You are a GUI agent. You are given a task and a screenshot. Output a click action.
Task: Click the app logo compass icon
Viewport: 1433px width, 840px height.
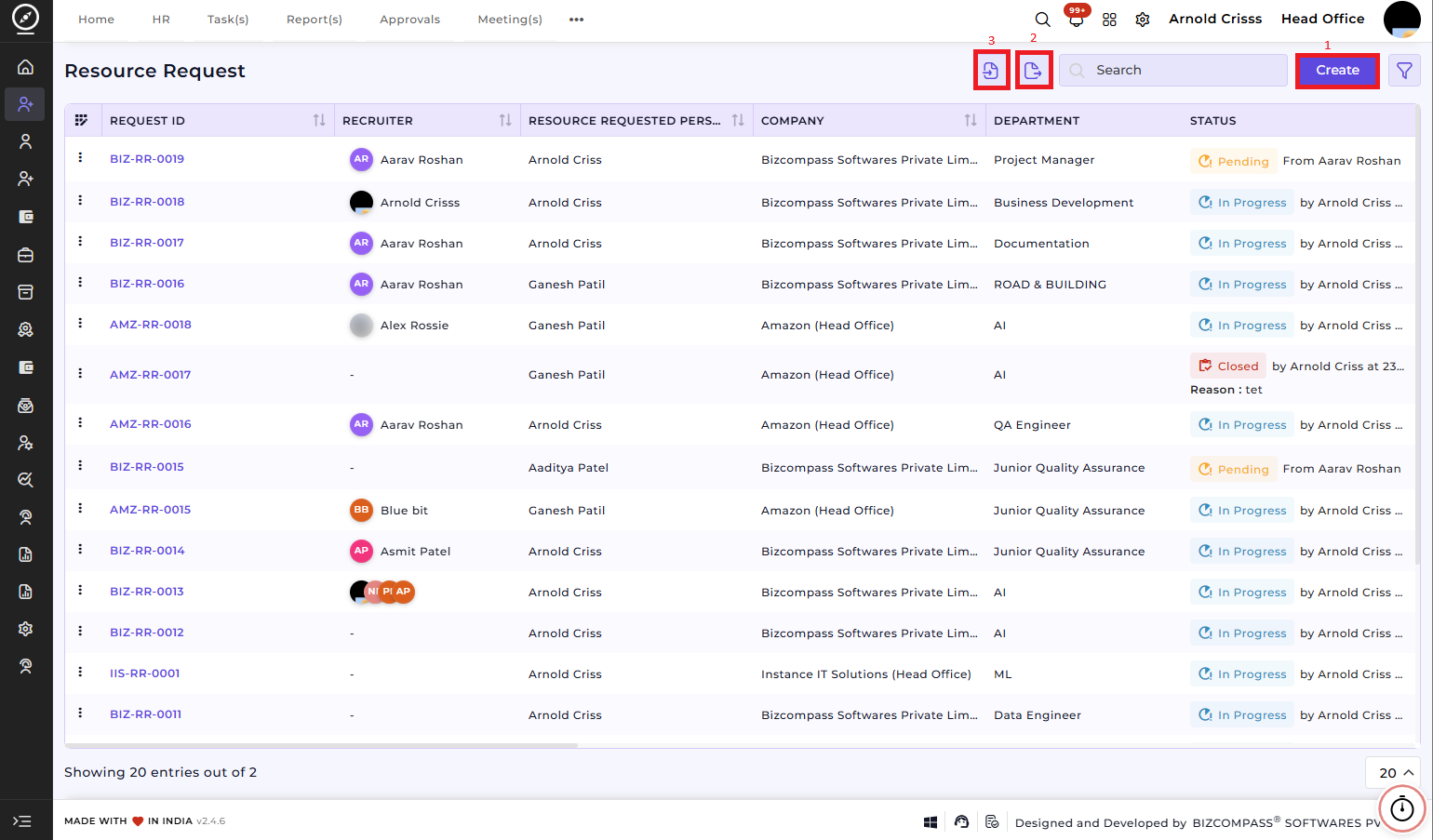26,19
